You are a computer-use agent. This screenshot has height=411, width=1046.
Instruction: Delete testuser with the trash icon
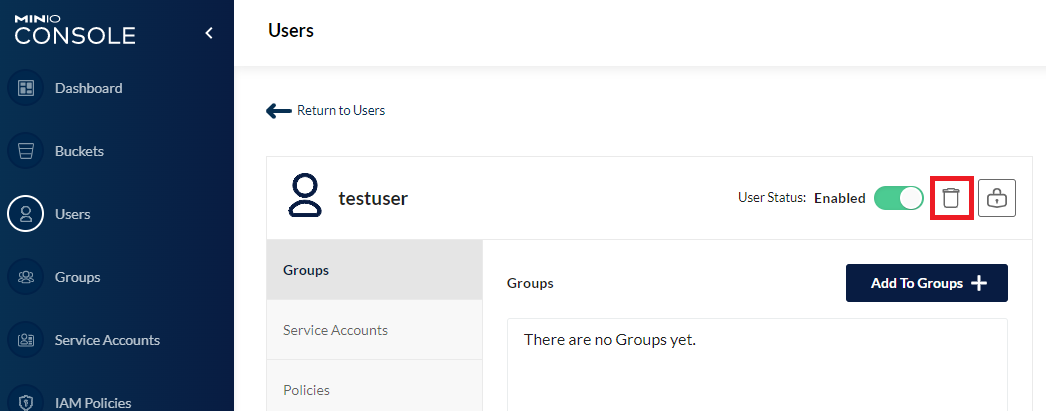951,198
